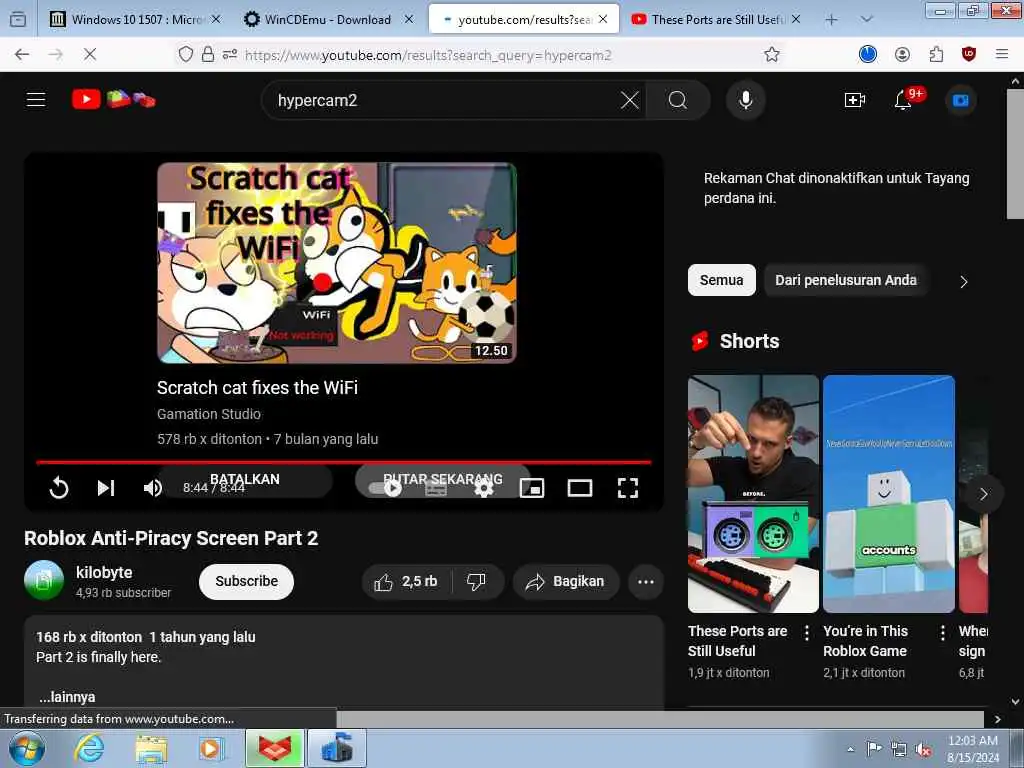The height and width of the screenshot is (768, 1024).
Task: Open the more actions three-dot button
Action: (x=646, y=581)
